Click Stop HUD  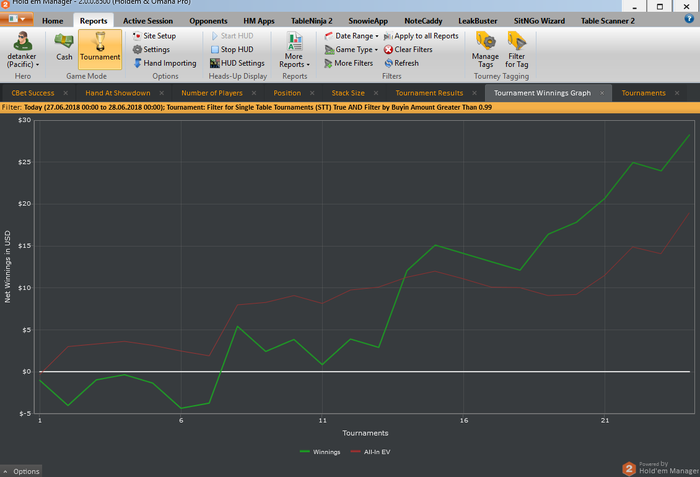coord(232,49)
